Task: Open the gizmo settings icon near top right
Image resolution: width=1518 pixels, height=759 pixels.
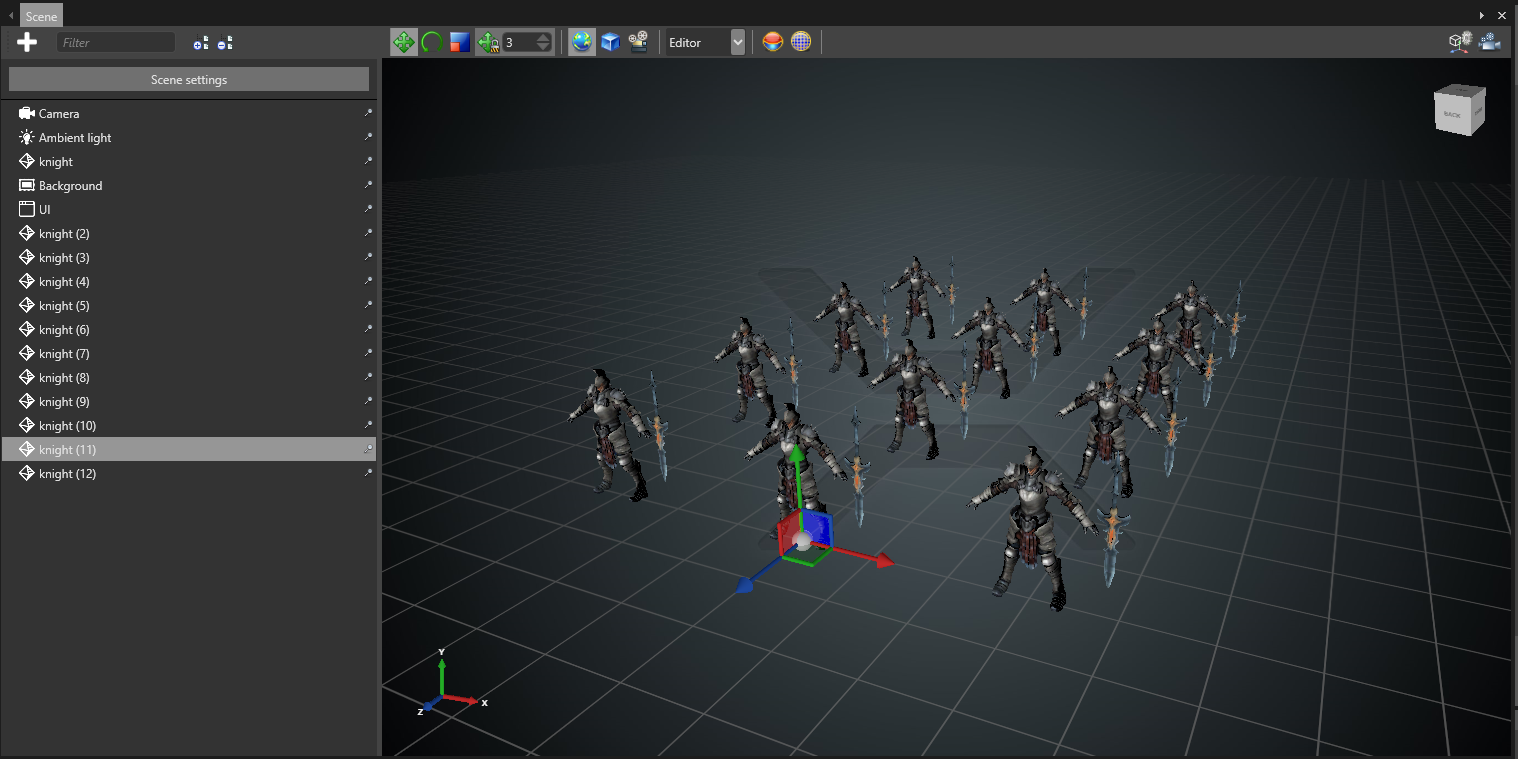Action: pos(1459,42)
